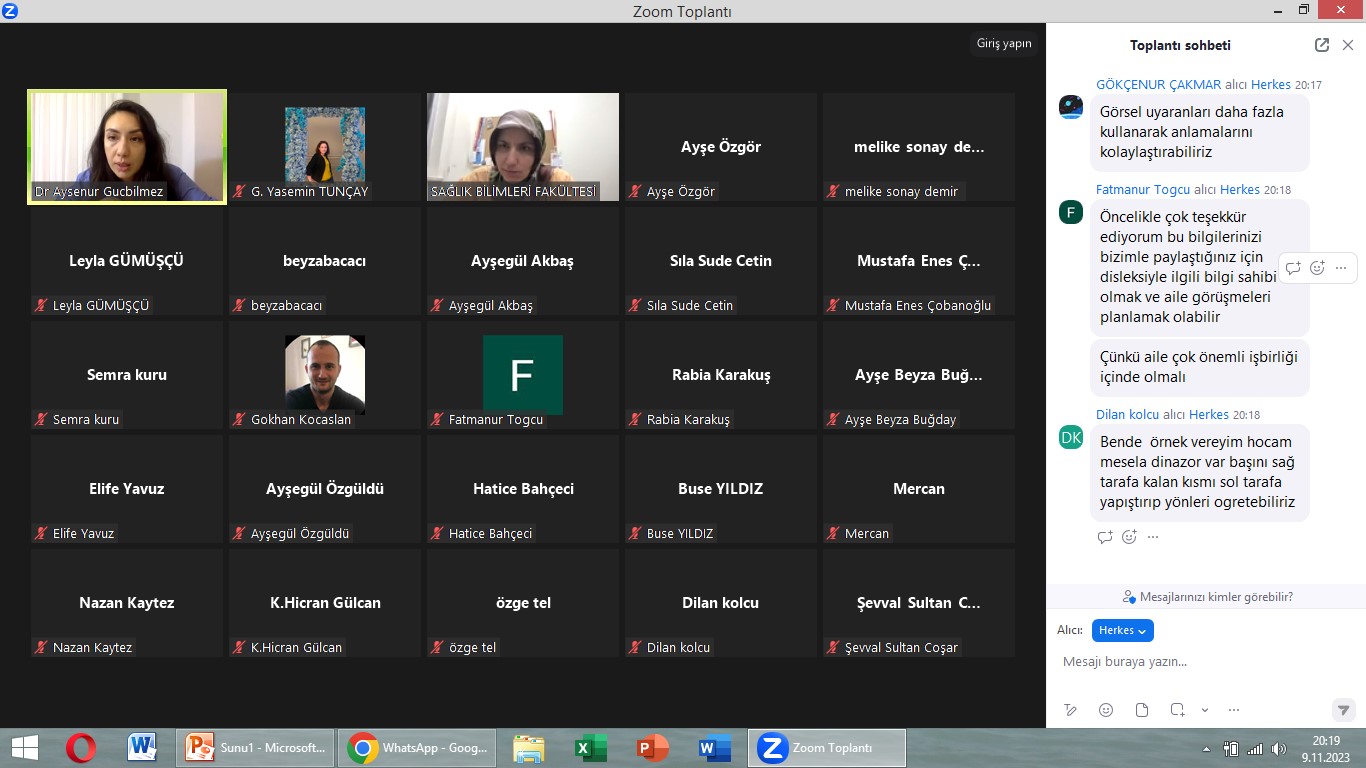Open the Opera browser from the taskbar
This screenshot has width=1366, height=768.
(81, 748)
